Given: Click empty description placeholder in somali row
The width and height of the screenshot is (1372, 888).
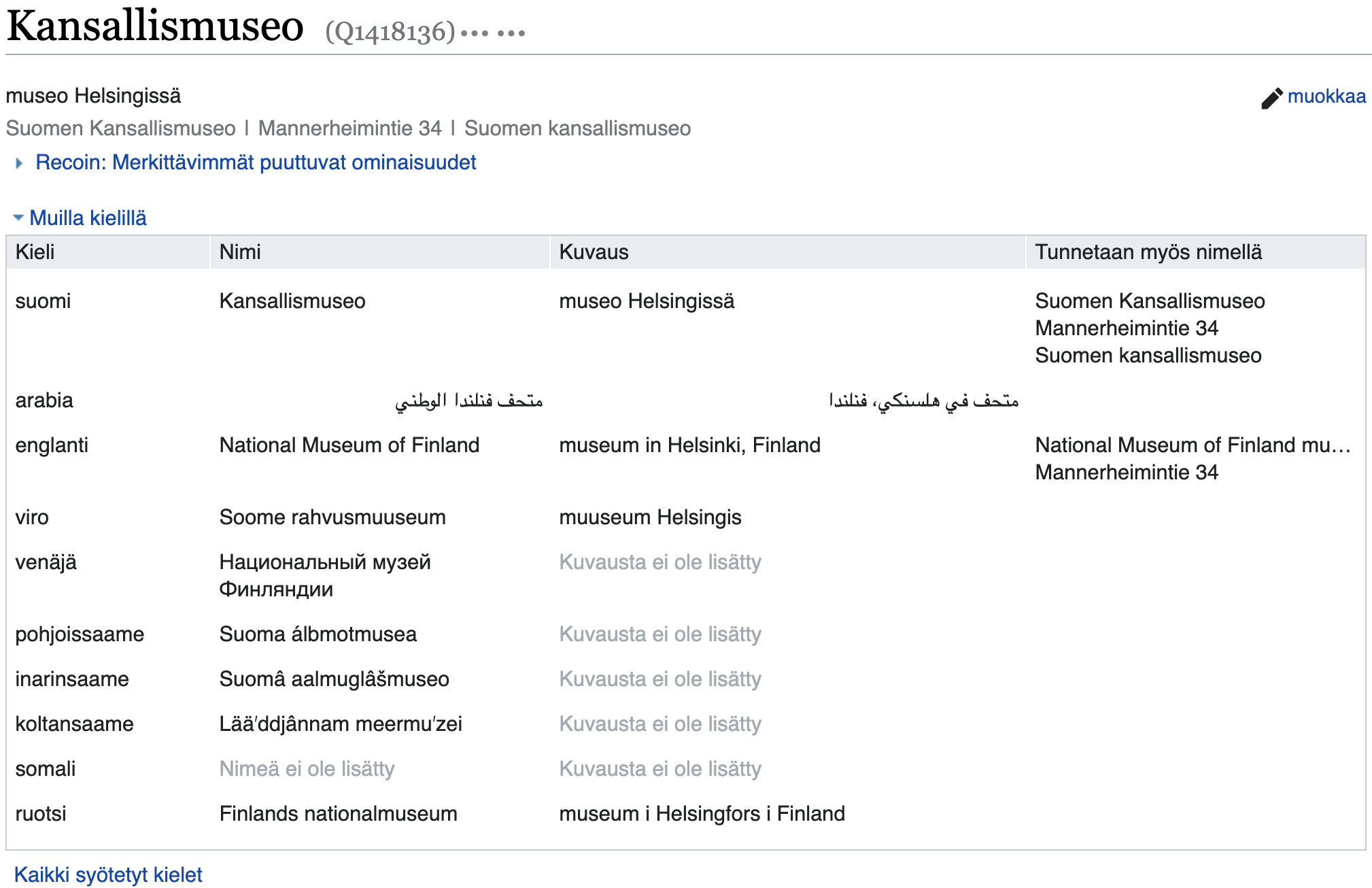Looking at the screenshot, I should (x=660, y=769).
